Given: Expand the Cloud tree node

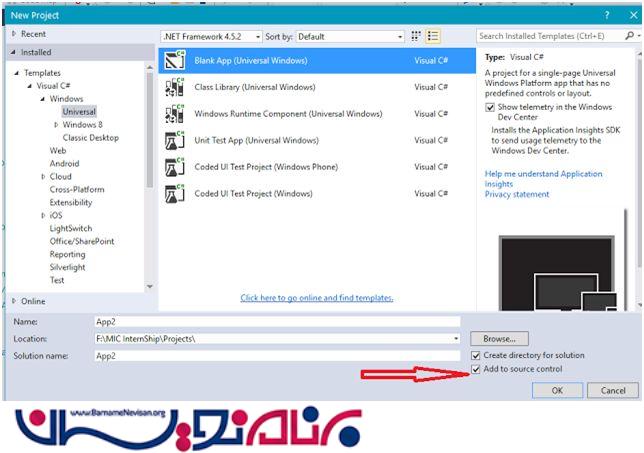Looking at the screenshot, I should pyautogui.click(x=43, y=176).
